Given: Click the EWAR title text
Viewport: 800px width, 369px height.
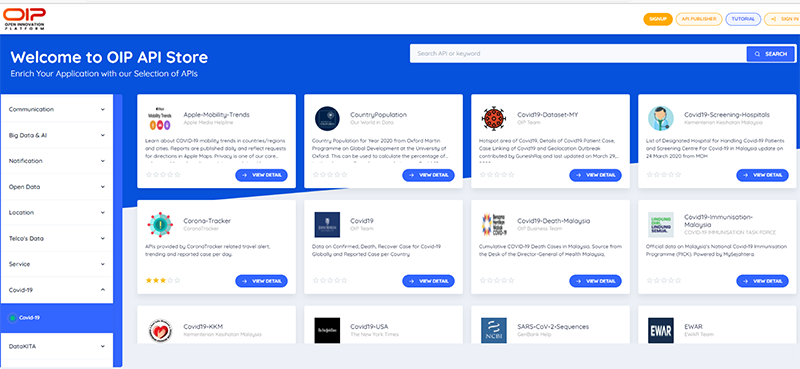Looking at the screenshot, I should [x=693, y=327].
